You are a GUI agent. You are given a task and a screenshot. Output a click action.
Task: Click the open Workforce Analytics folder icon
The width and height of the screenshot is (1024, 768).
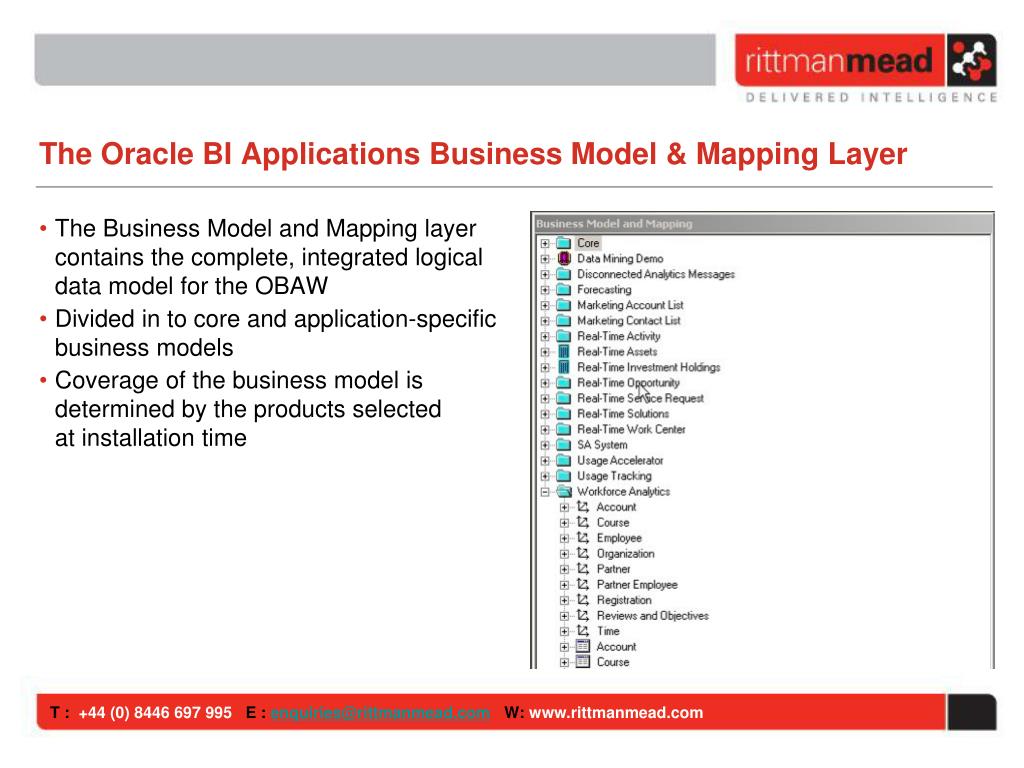(564, 492)
